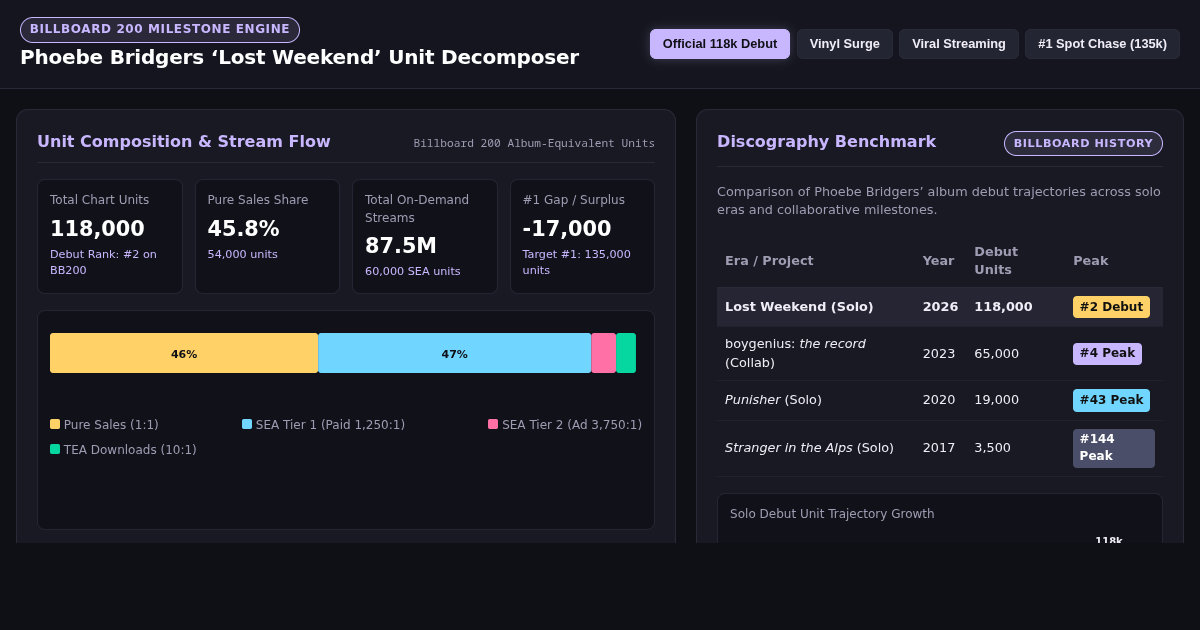Image resolution: width=1200 pixels, height=630 pixels.
Task: Click the 'Lost Weekend' Unit Decomposer page title
Action: [299, 57]
